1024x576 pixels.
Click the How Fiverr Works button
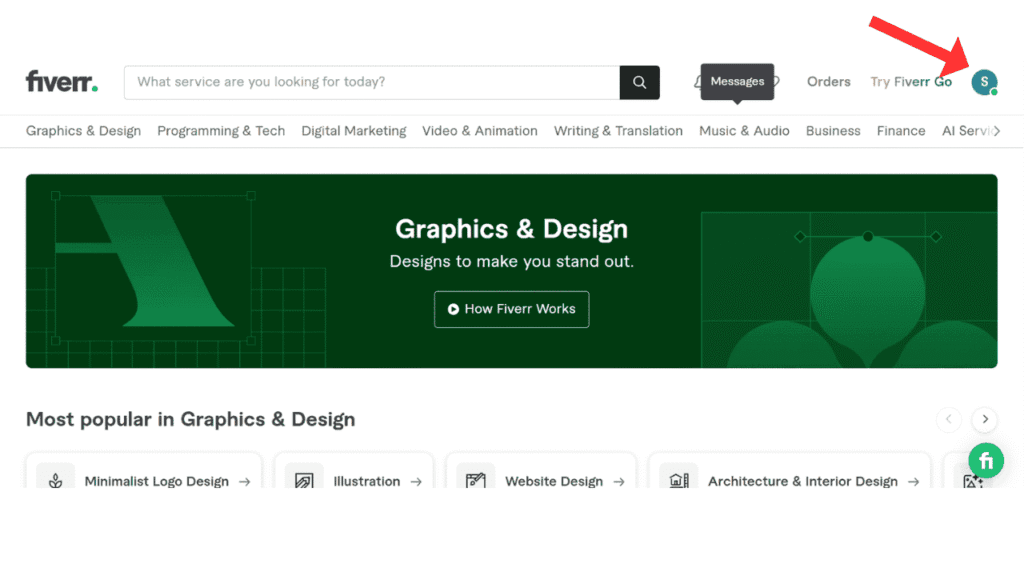pos(511,310)
